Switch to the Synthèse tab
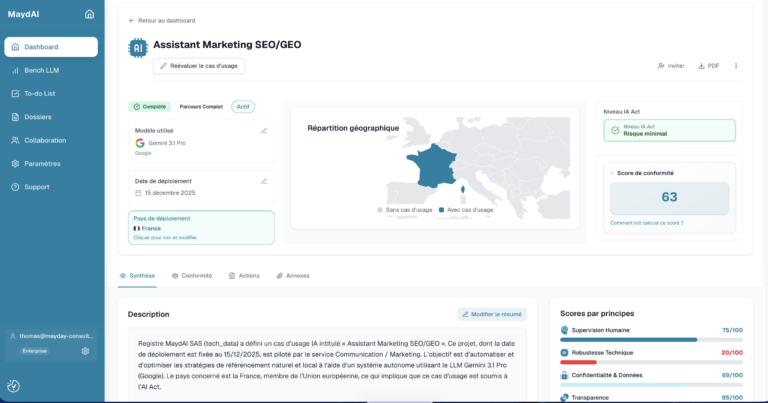 click(137, 276)
